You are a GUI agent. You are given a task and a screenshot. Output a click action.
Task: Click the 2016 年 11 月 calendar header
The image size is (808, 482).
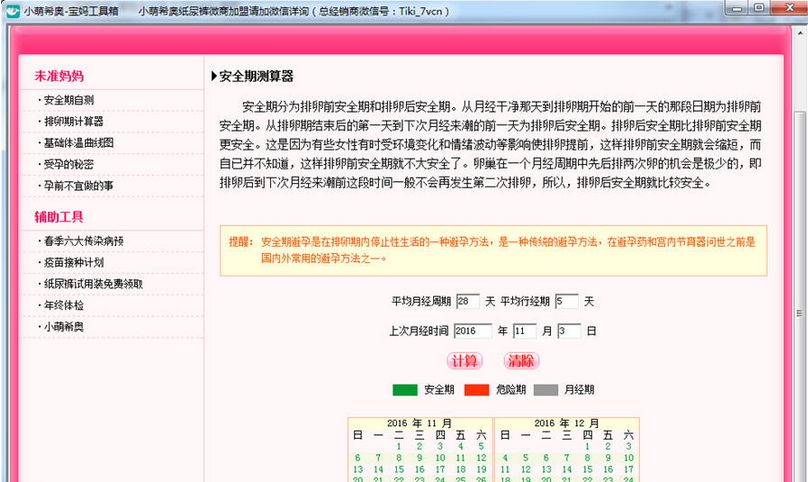419,423
